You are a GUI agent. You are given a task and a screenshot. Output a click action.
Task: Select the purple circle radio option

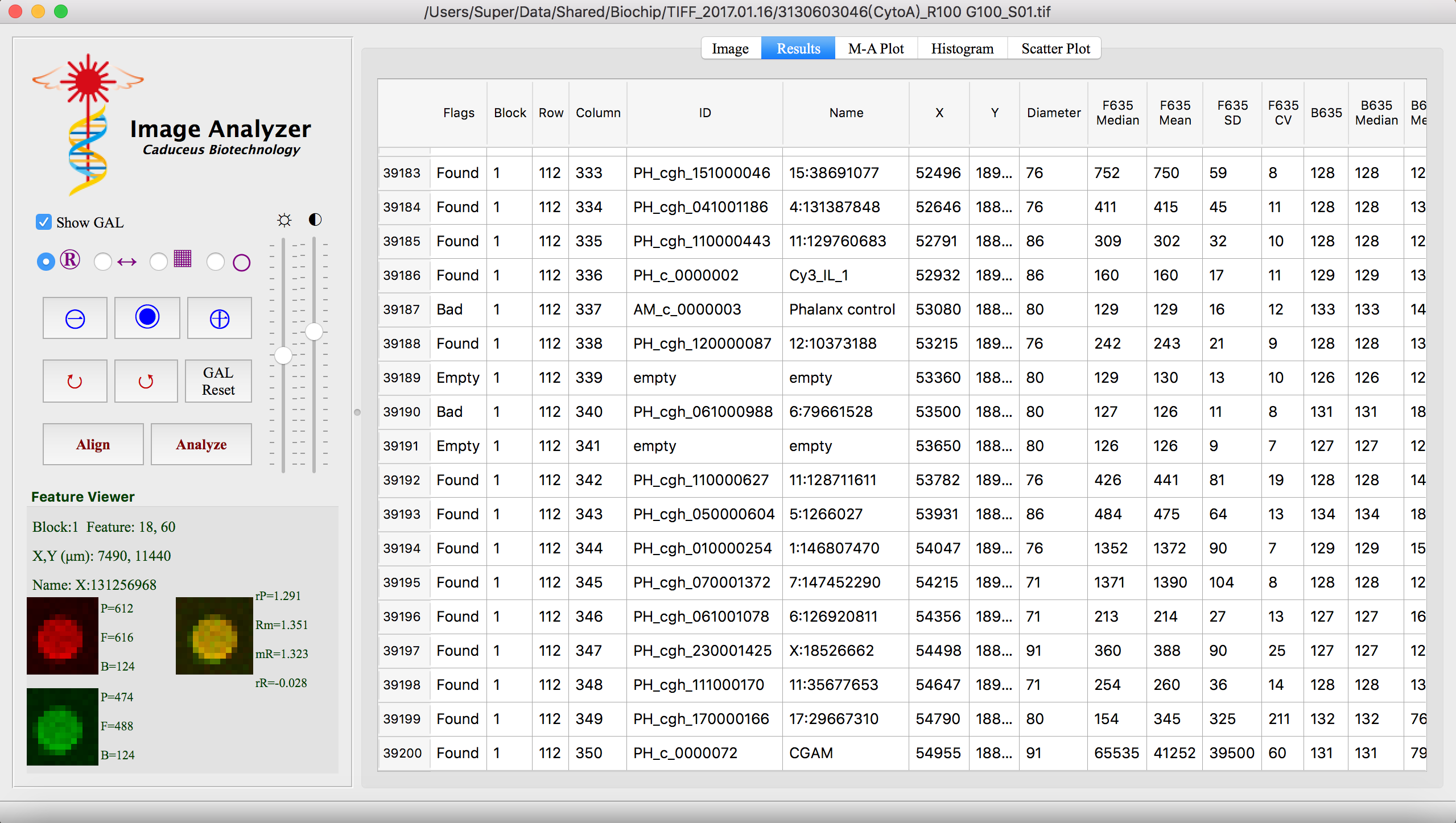[x=216, y=262]
